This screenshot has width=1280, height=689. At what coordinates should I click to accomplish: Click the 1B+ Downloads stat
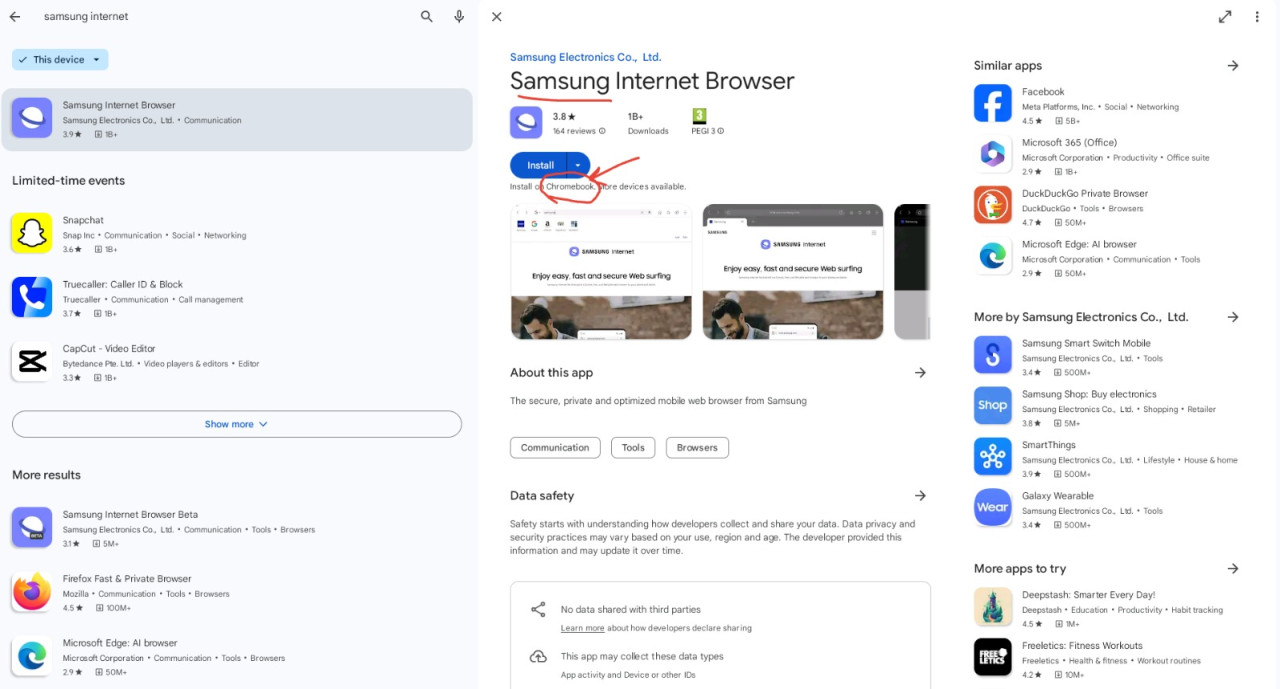point(648,123)
